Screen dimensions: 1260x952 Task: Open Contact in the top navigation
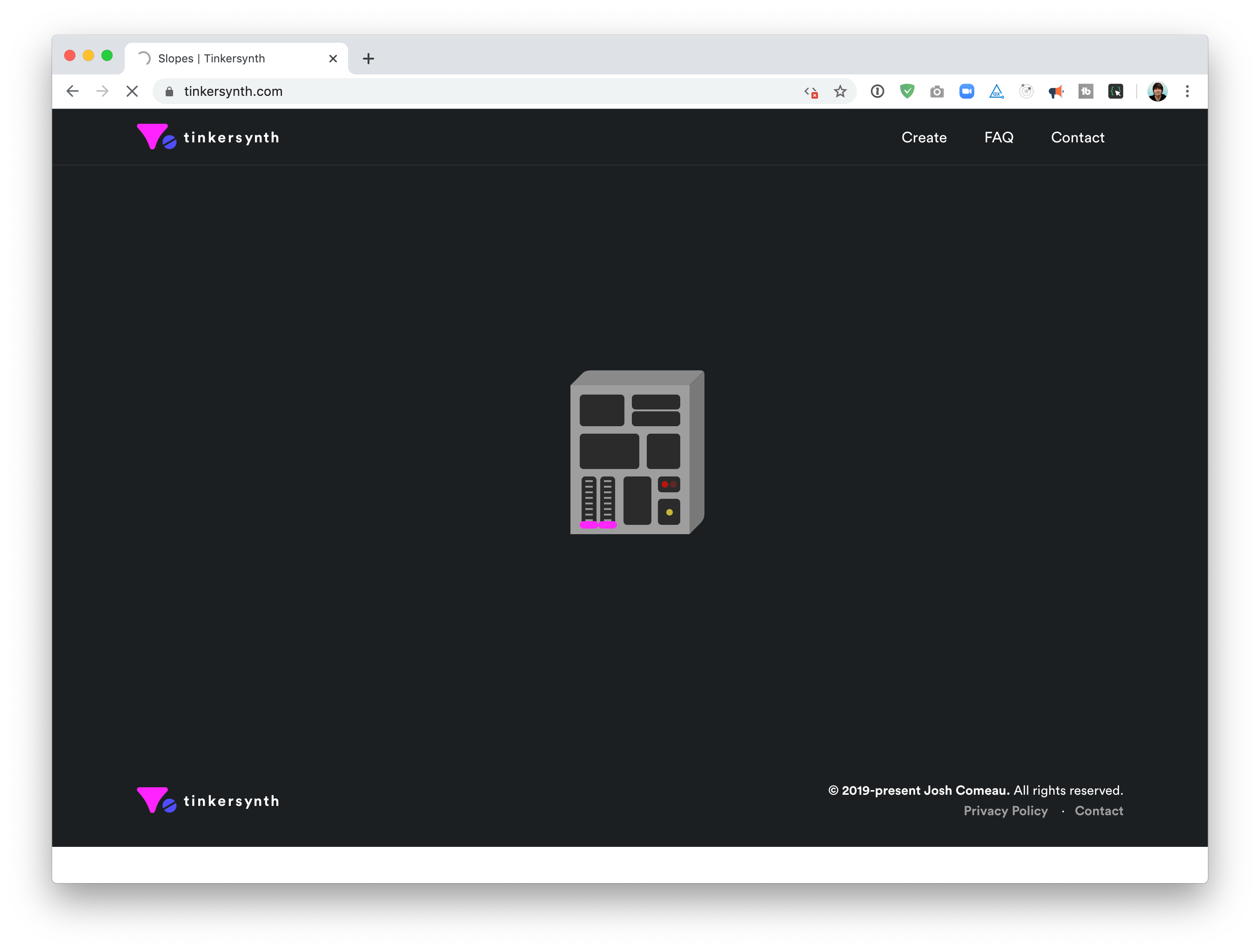coord(1077,137)
